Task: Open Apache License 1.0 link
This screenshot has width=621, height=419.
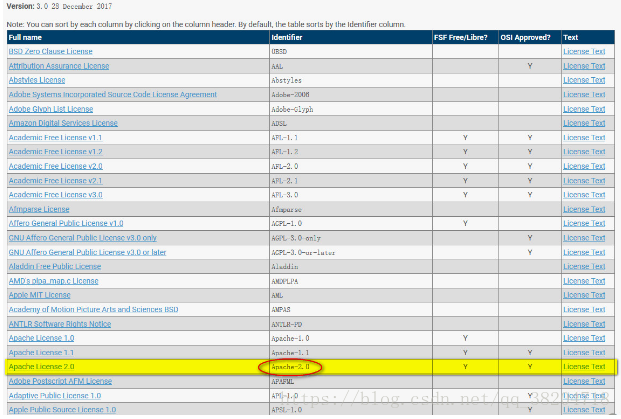Action: 42,339
